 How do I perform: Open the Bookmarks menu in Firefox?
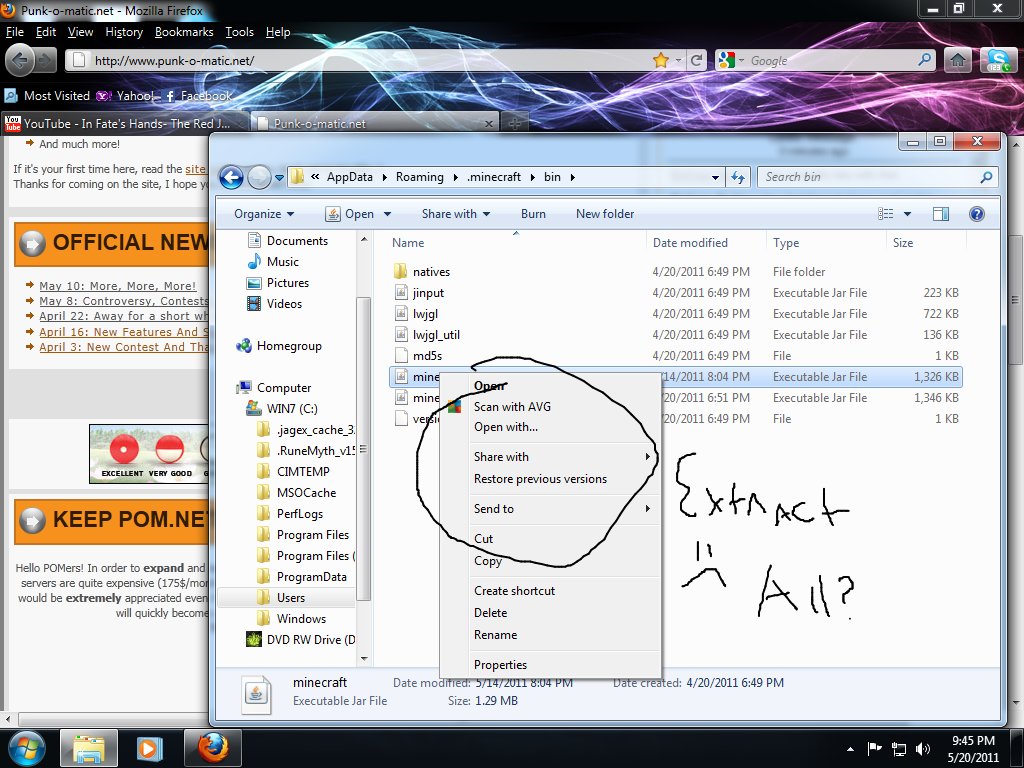coord(184,32)
